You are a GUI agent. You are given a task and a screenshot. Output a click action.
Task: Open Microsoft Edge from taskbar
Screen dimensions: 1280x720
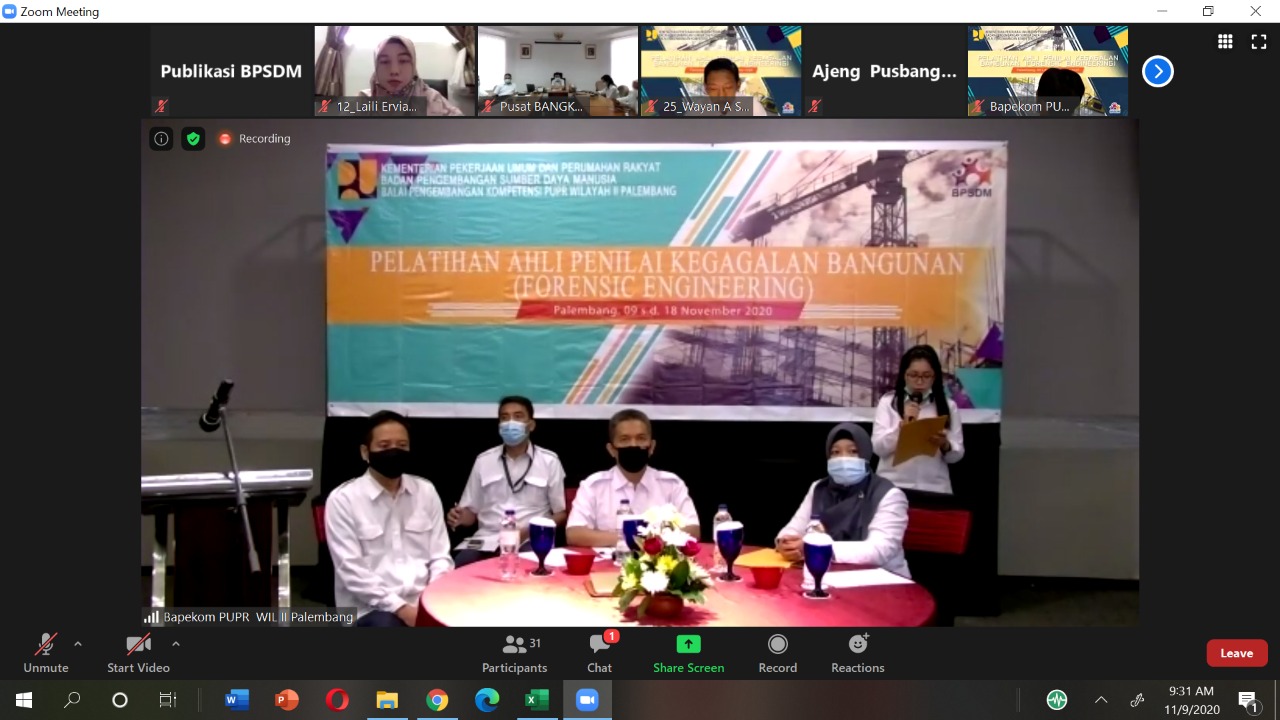tap(487, 700)
